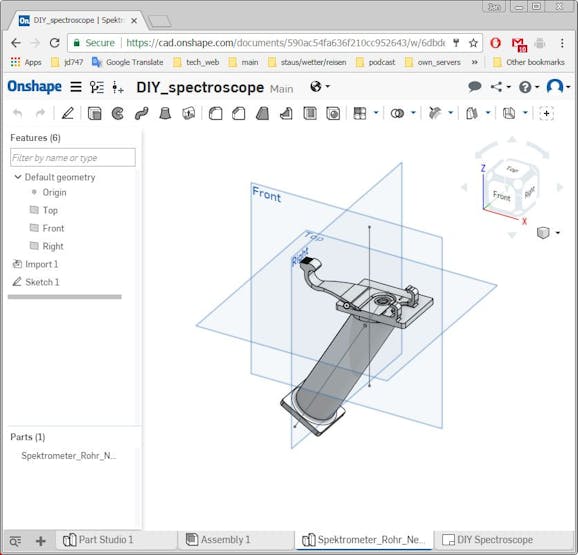Switch to the Assembly 1 tab

[218, 540]
